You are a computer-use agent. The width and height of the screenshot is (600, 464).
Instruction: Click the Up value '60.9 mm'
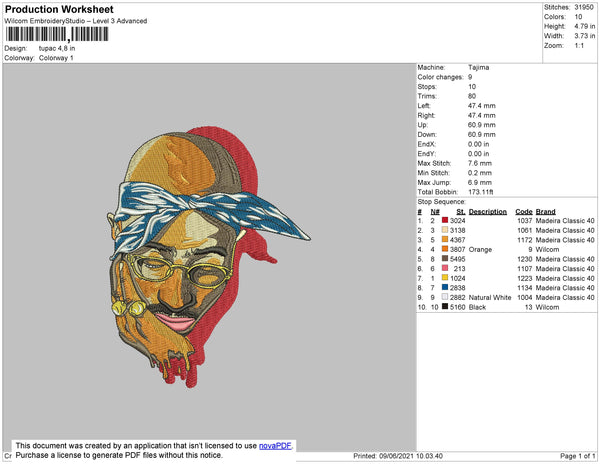tap(481, 125)
